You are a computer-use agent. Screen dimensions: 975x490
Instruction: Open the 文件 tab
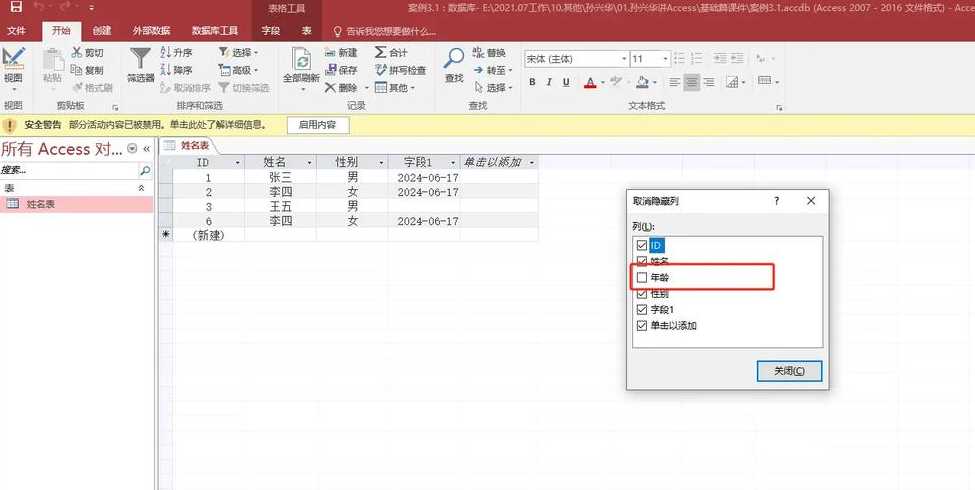pyautogui.click(x=17, y=30)
